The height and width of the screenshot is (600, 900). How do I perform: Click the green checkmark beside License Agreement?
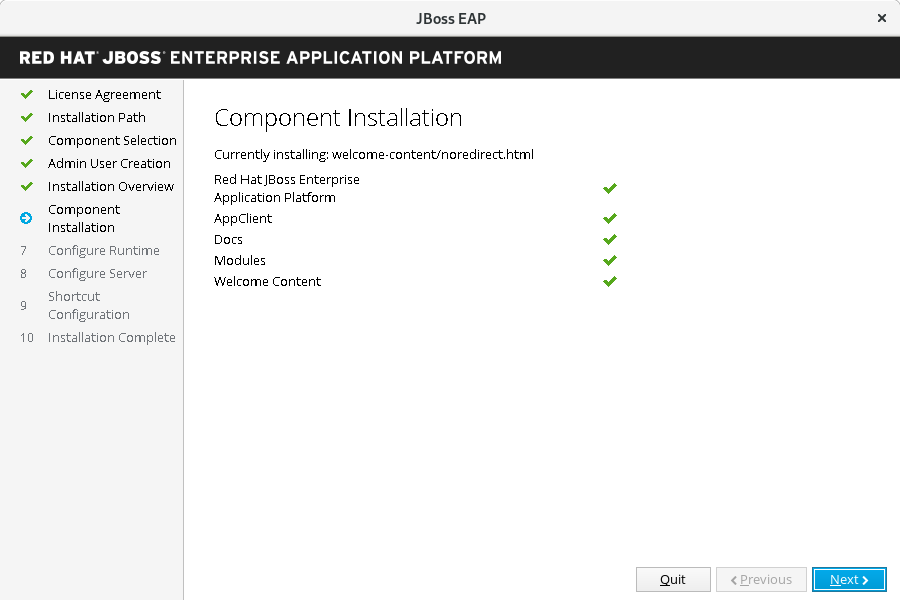(x=27, y=95)
